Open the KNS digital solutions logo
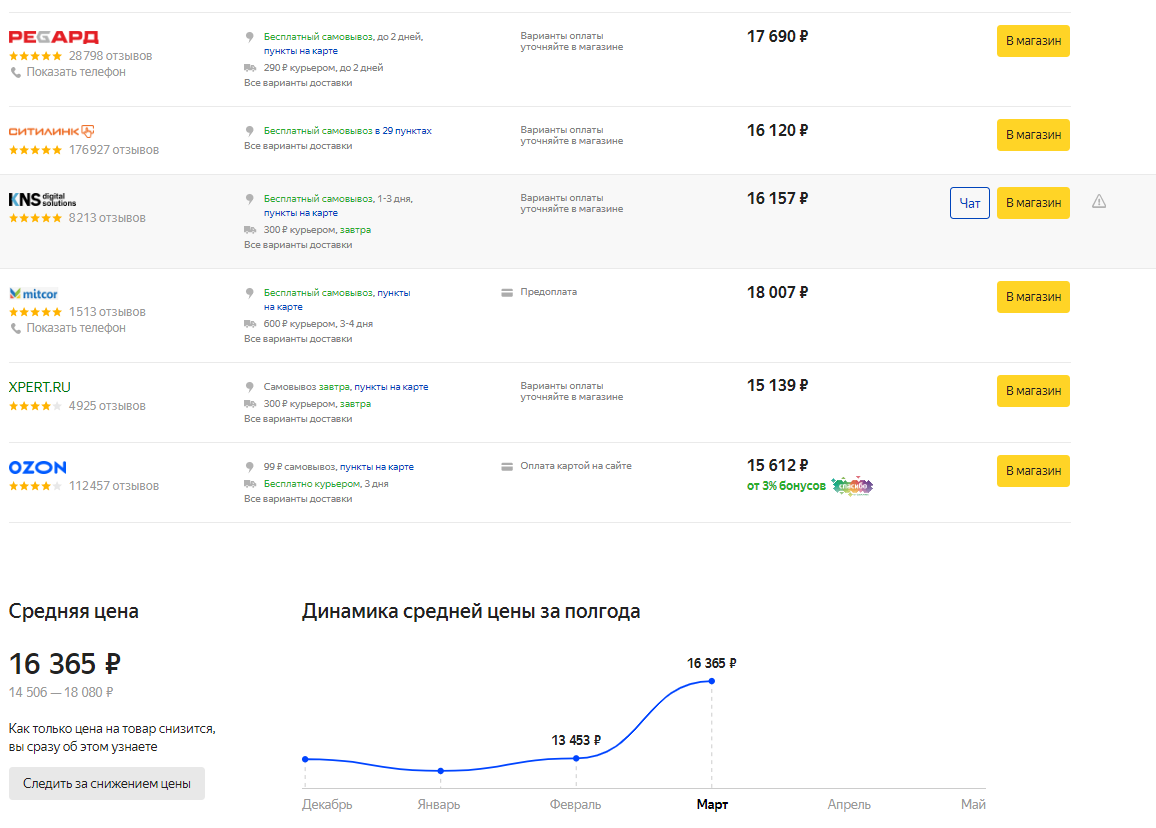Viewport: 1156px width, 828px height. coord(42,199)
